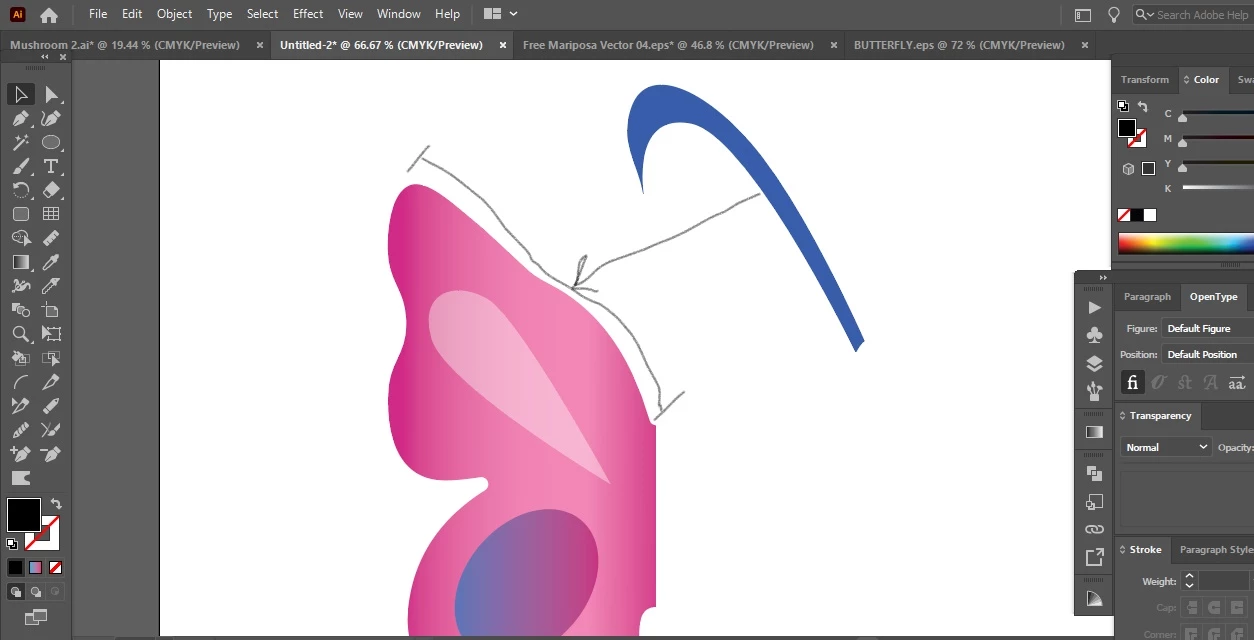Choose the Direct Selection tool
The height and width of the screenshot is (640, 1254).
(51, 94)
